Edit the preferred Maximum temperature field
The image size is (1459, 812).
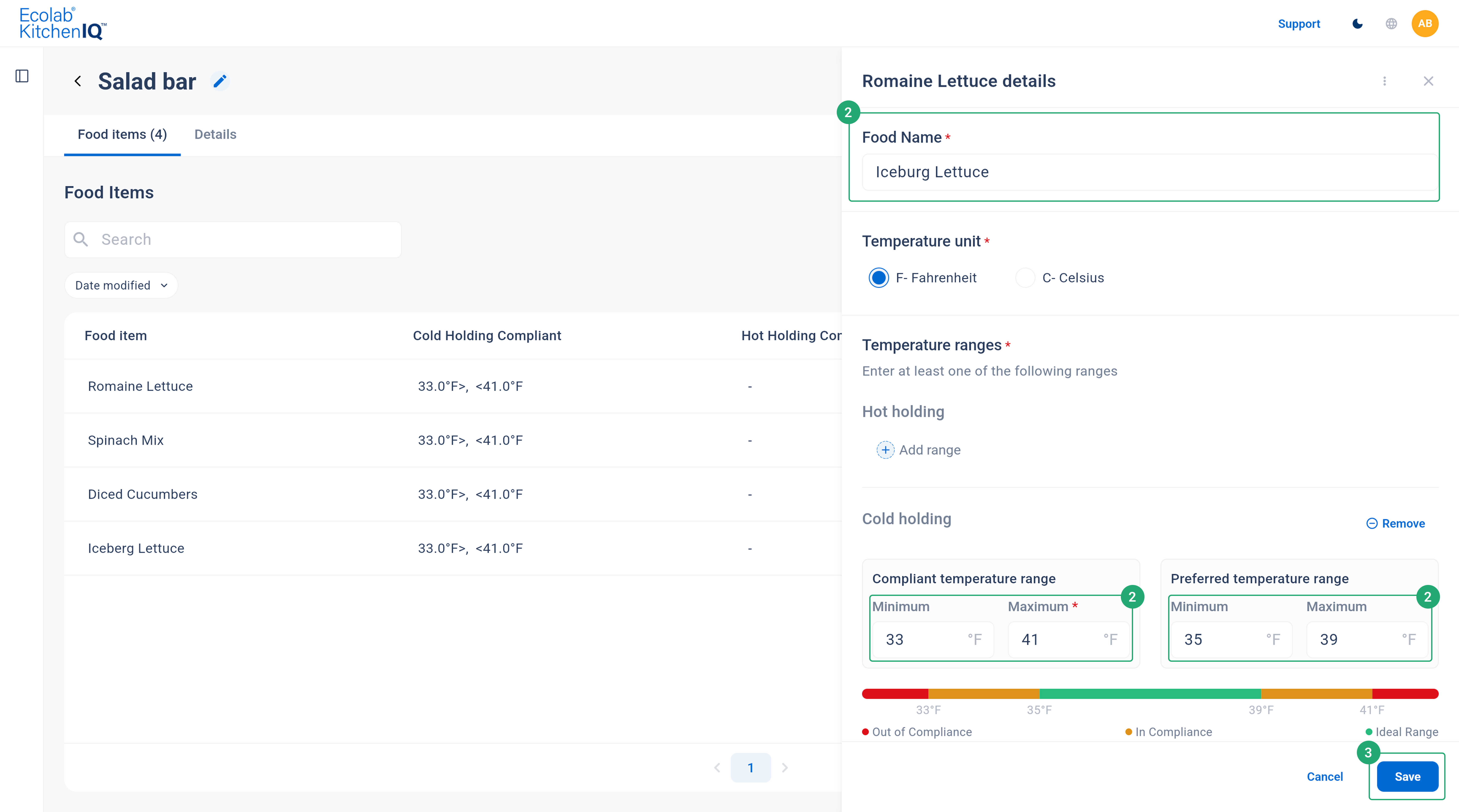tap(1367, 640)
